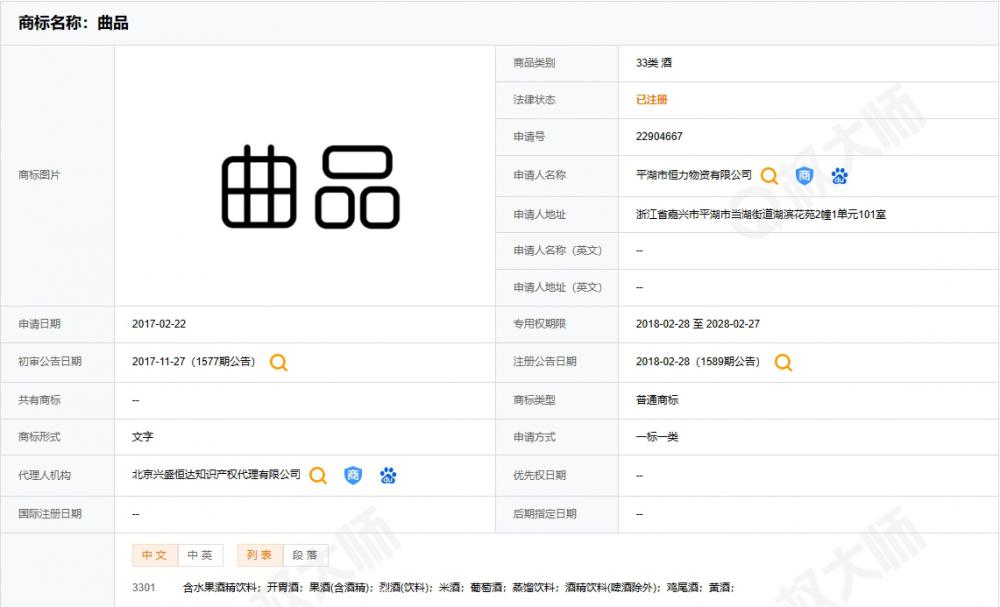Screen dimensions: 1000x607
Task: Click the 注册公告日期 field label
Action: pos(545,362)
